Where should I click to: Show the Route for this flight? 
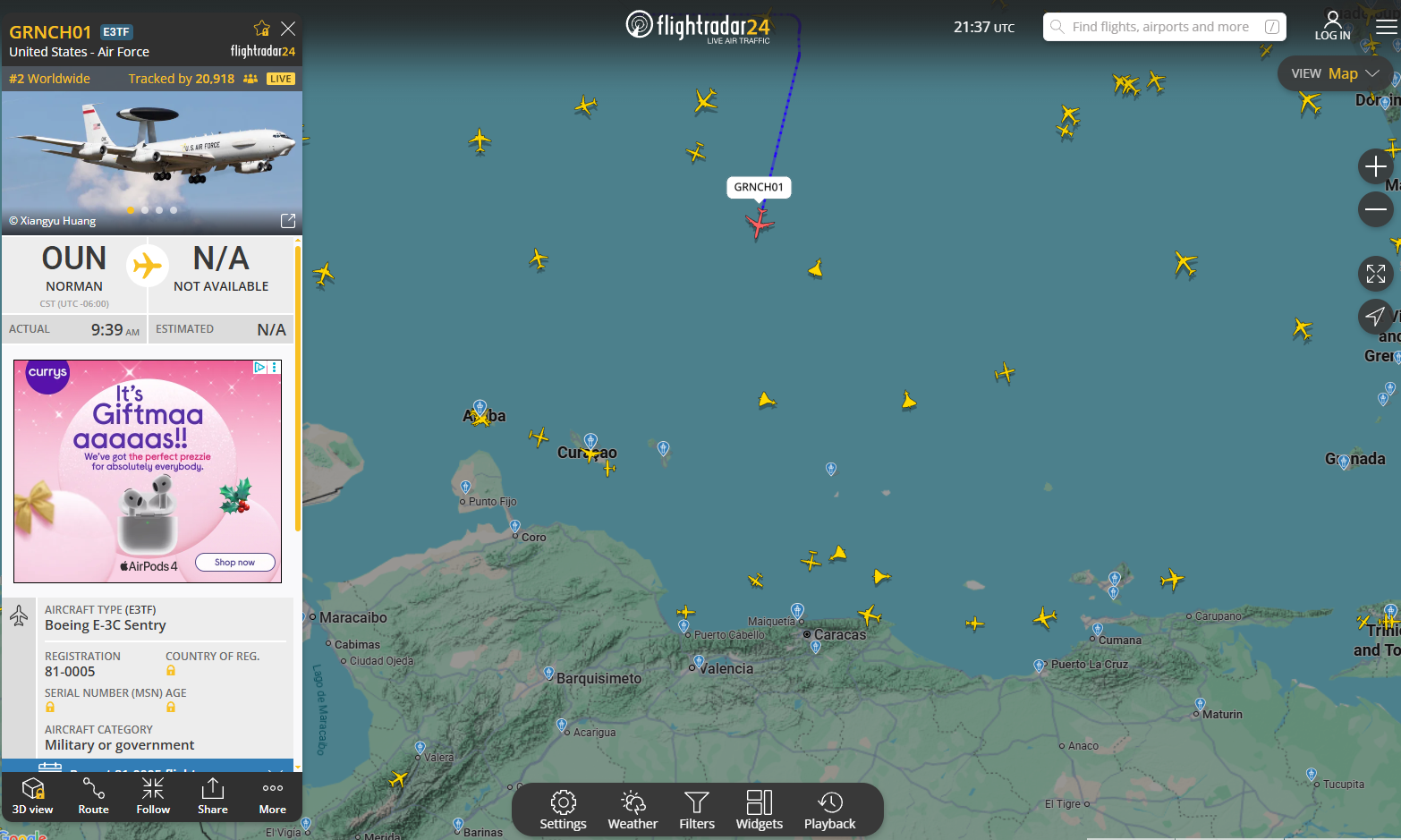coord(93,795)
